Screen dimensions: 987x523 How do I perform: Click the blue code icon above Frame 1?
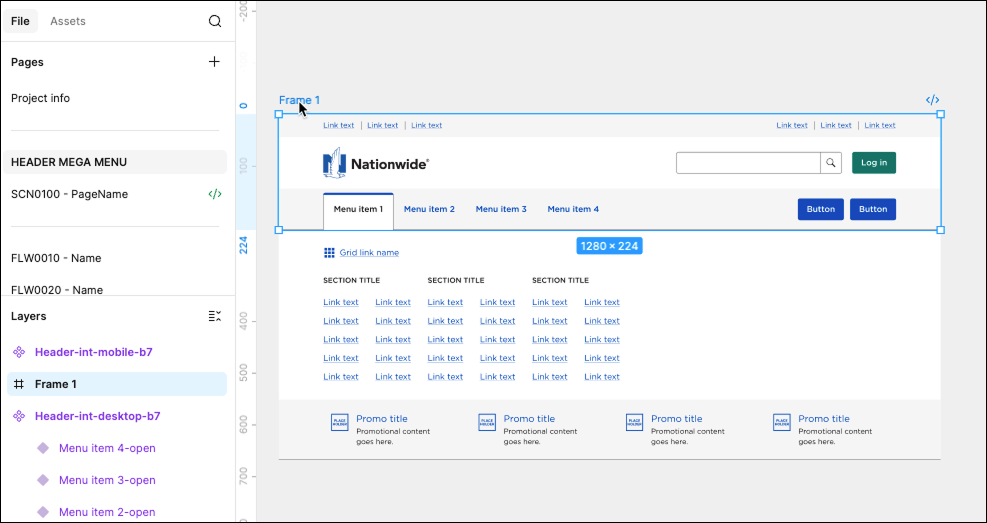pyautogui.click(x=932, y=100)
